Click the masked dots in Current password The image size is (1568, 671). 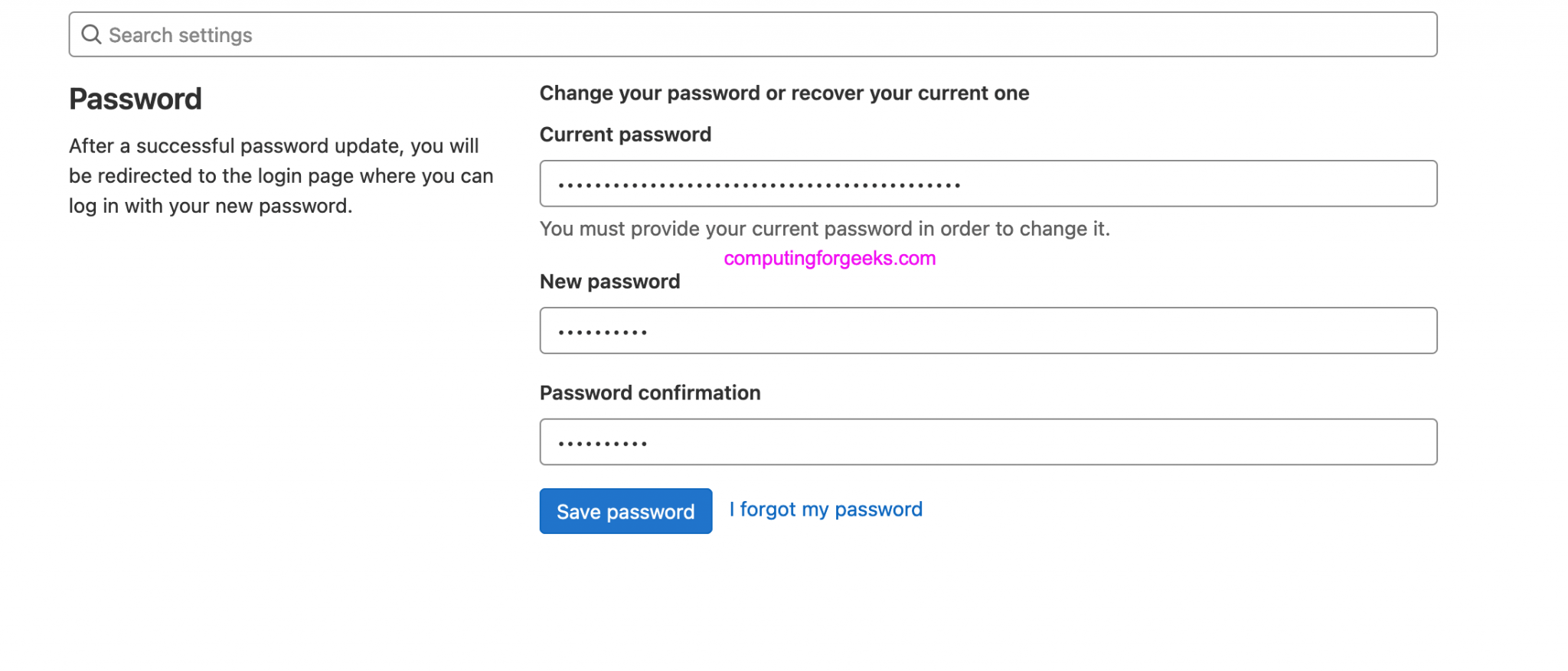(x=759, y=184)
